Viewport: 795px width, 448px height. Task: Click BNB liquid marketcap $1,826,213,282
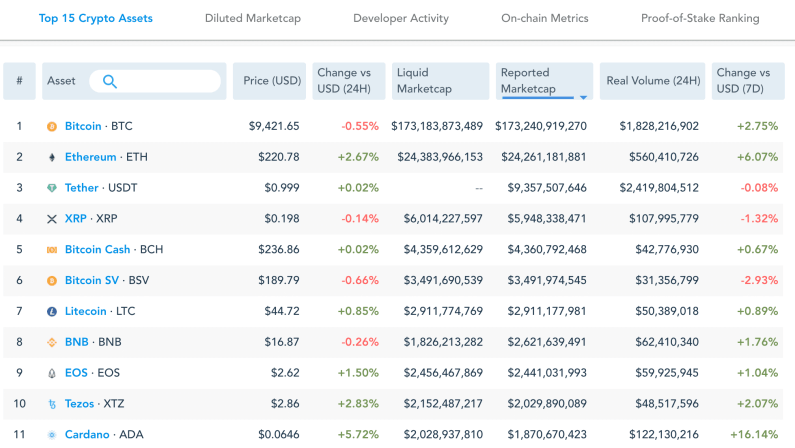pos(443,342)
